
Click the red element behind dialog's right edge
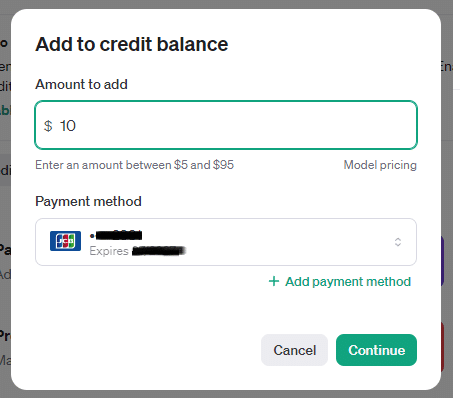click(442, 347)
